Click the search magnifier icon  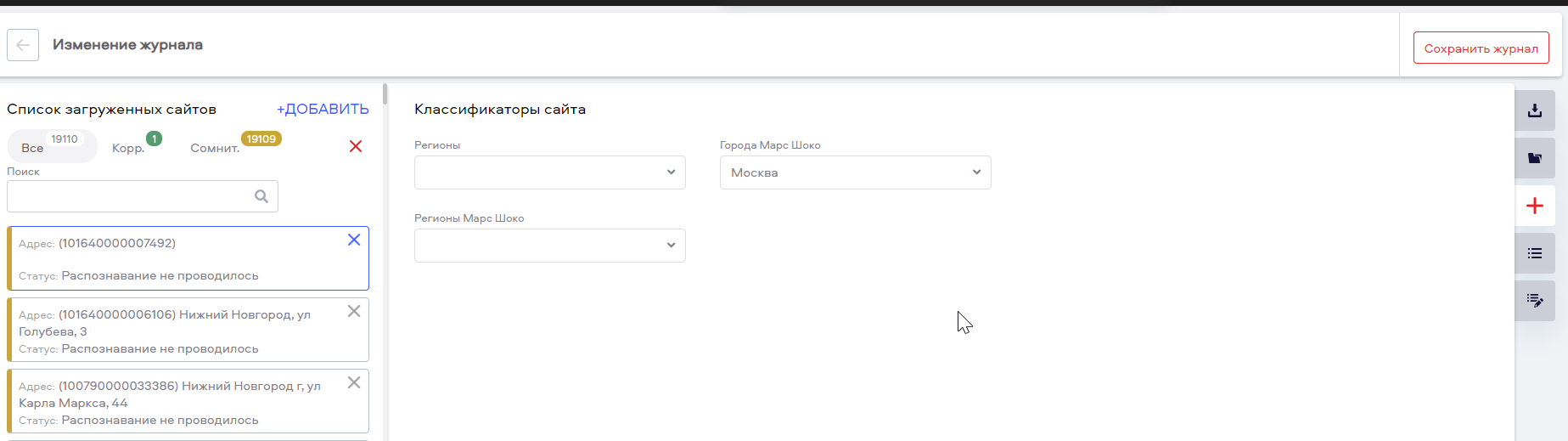tap(261, 196)
